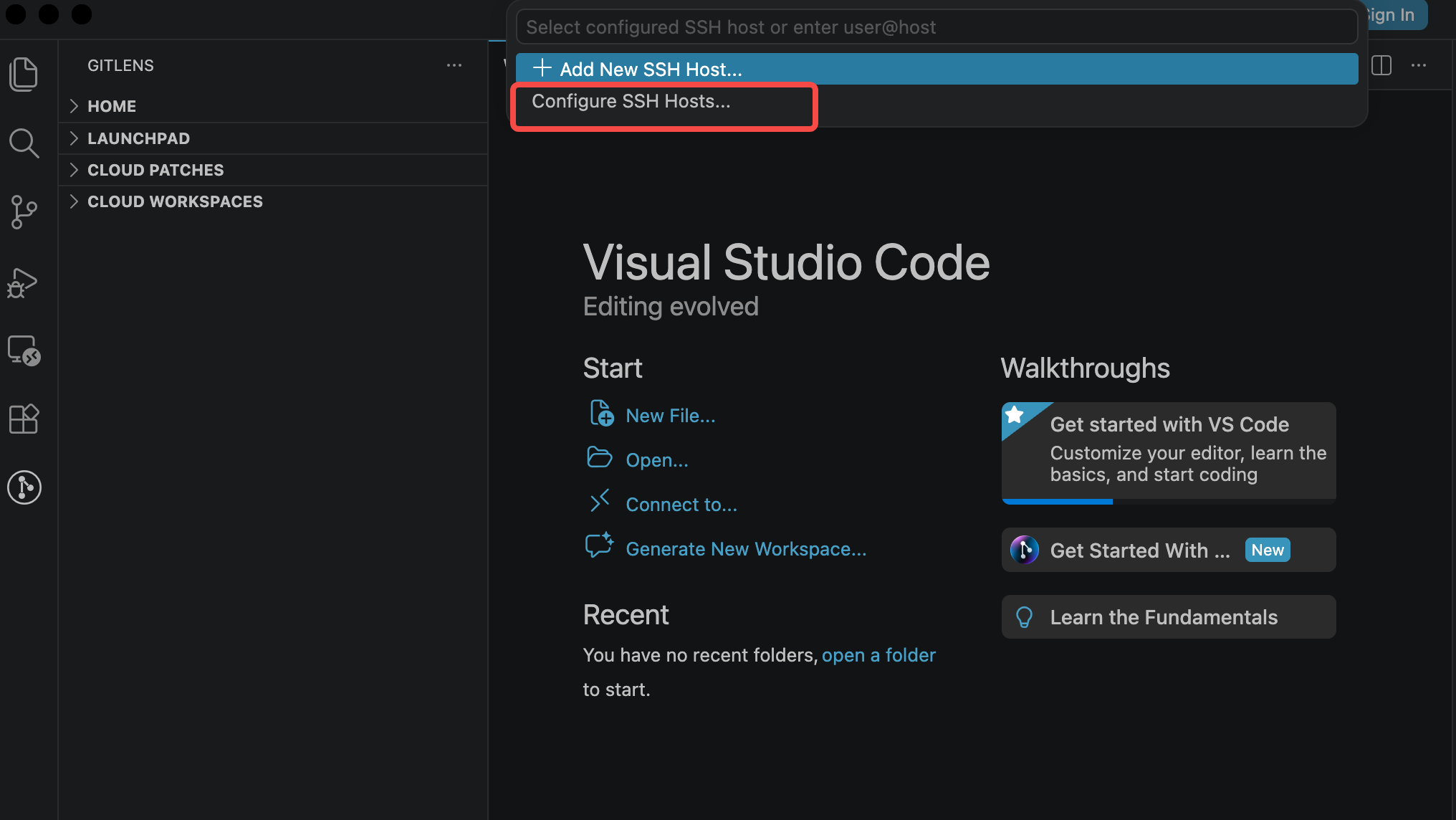Open the Search view icon
This screenshot has width=1456, height=820.
pos(24,143)
